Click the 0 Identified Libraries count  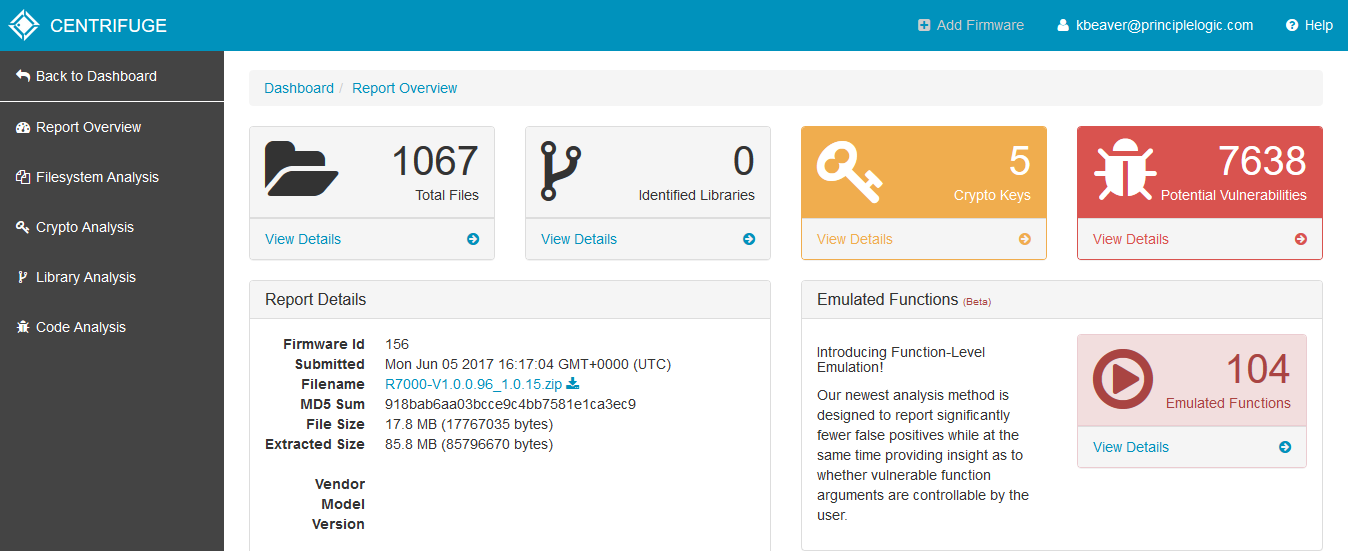744,161
